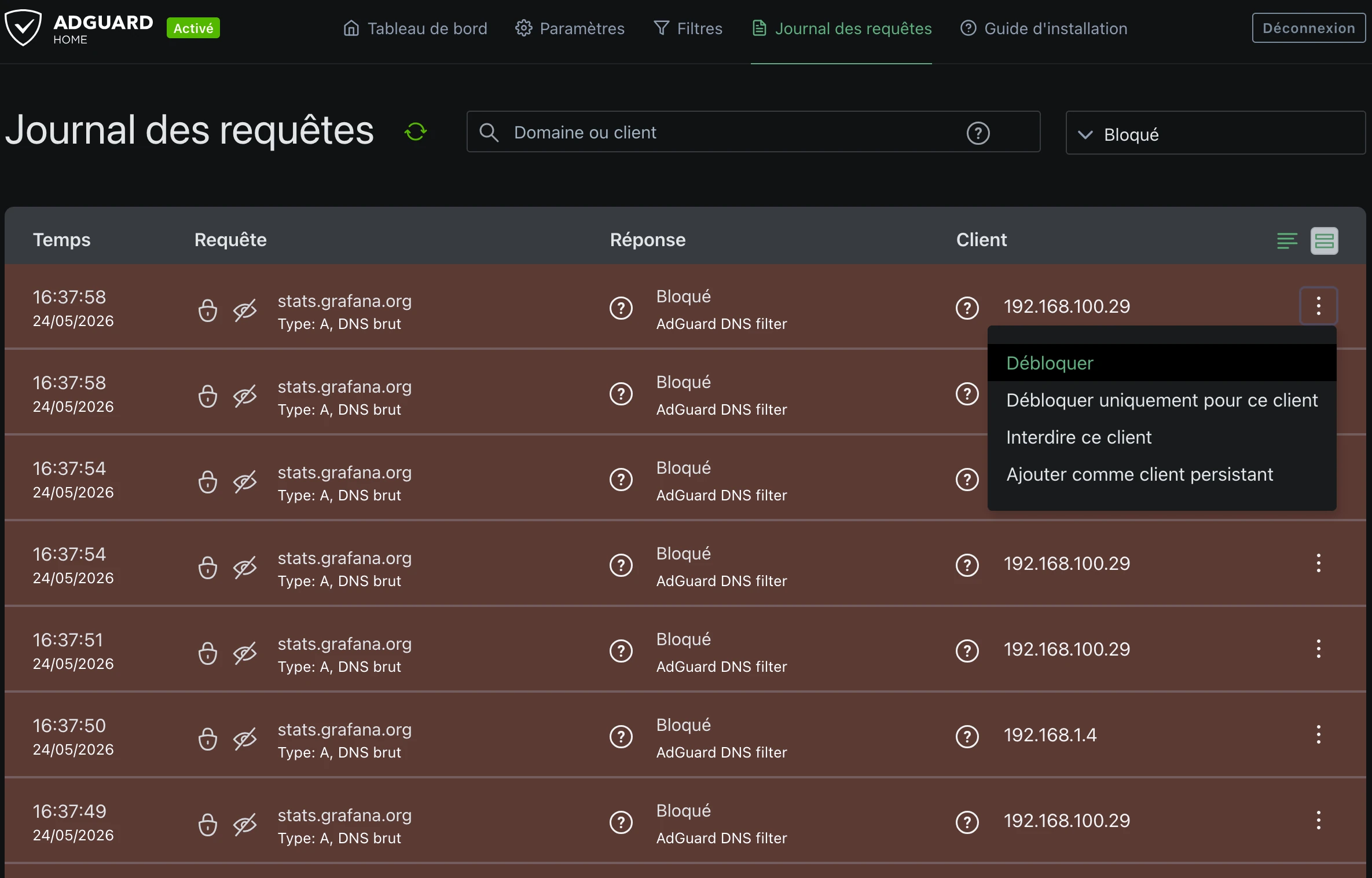1372x878 pixels.
Task: Open the three-dot menu for 16:37:51 row
Action: 1319,649
